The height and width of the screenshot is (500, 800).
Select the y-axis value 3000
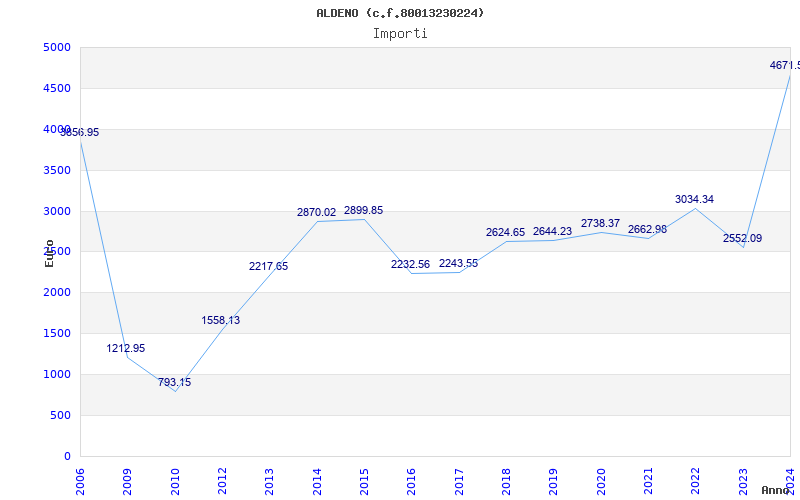57,211
